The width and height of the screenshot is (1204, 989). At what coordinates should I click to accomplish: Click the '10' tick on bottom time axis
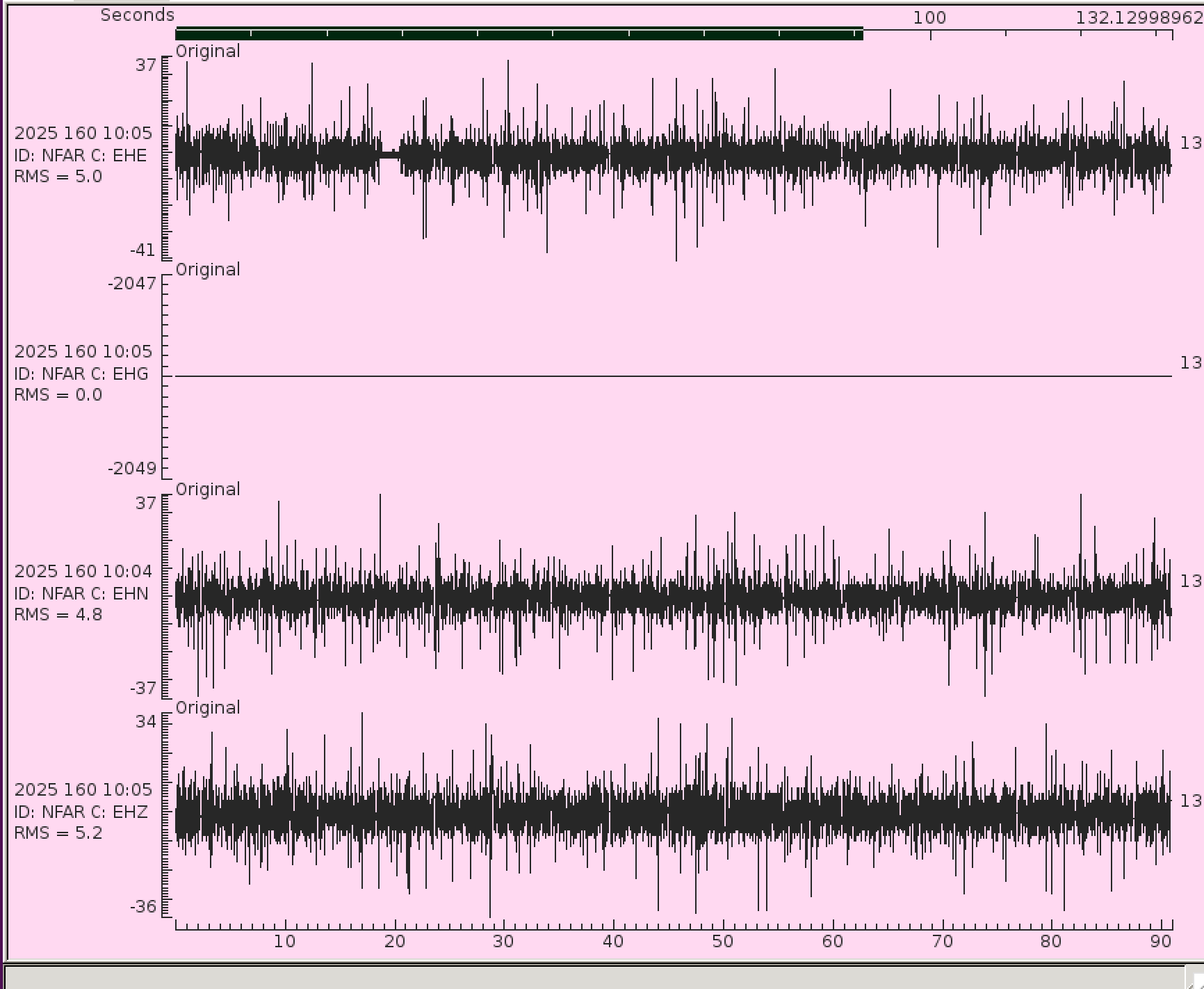click(x=284, y=942)
